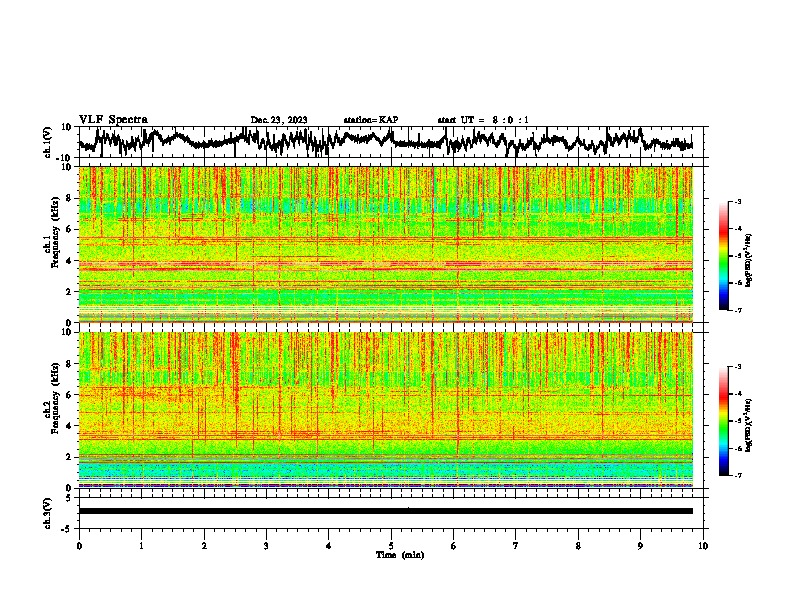792x612 pixels.
Task: Click time-axis tick label "5"
Action: coord(391,546)
